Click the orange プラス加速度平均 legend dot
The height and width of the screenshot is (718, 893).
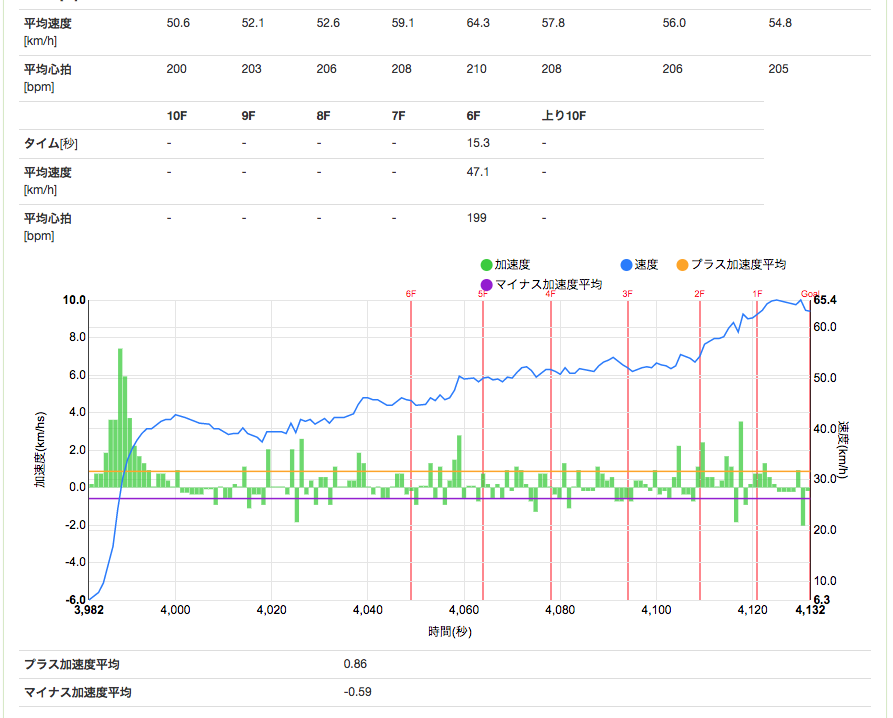[682, 265]
